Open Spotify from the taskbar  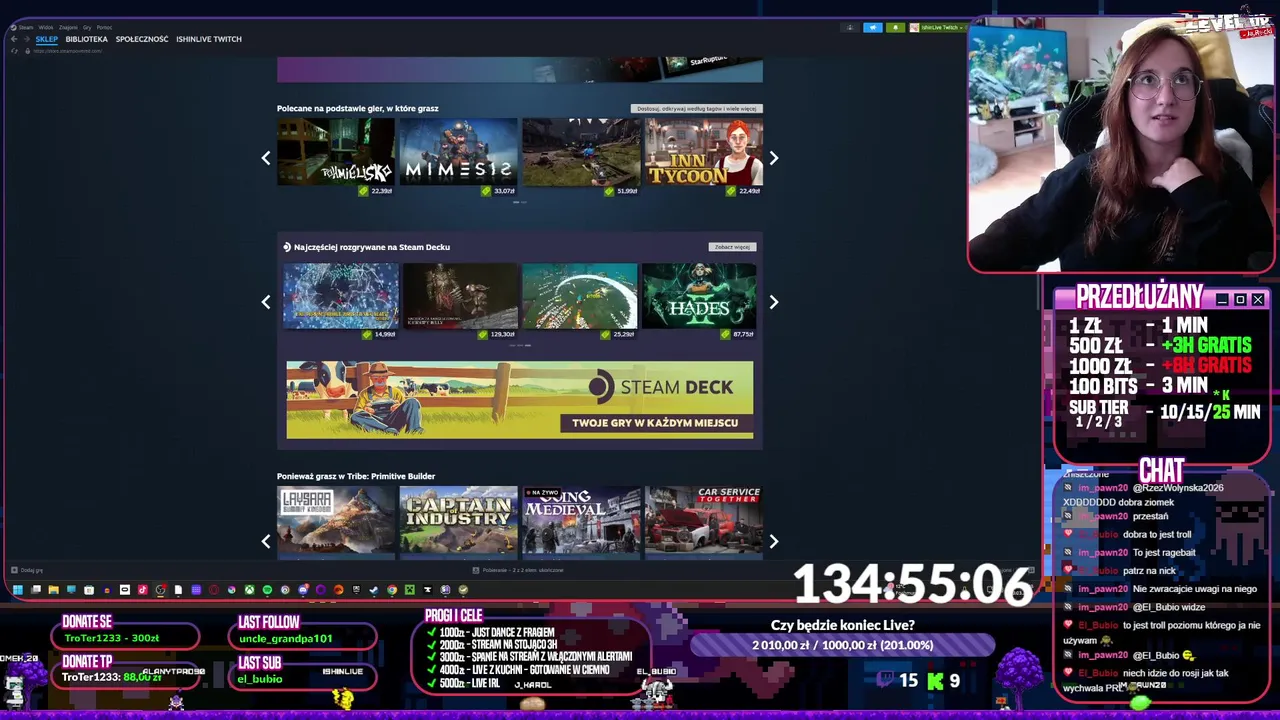pyautogui.click(x=267, y=590)
